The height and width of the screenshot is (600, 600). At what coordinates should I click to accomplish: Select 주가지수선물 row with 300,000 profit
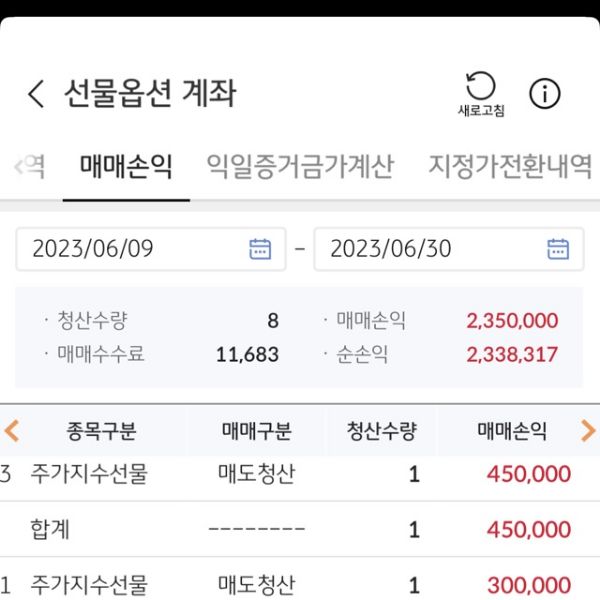click(x=300, y=584)
